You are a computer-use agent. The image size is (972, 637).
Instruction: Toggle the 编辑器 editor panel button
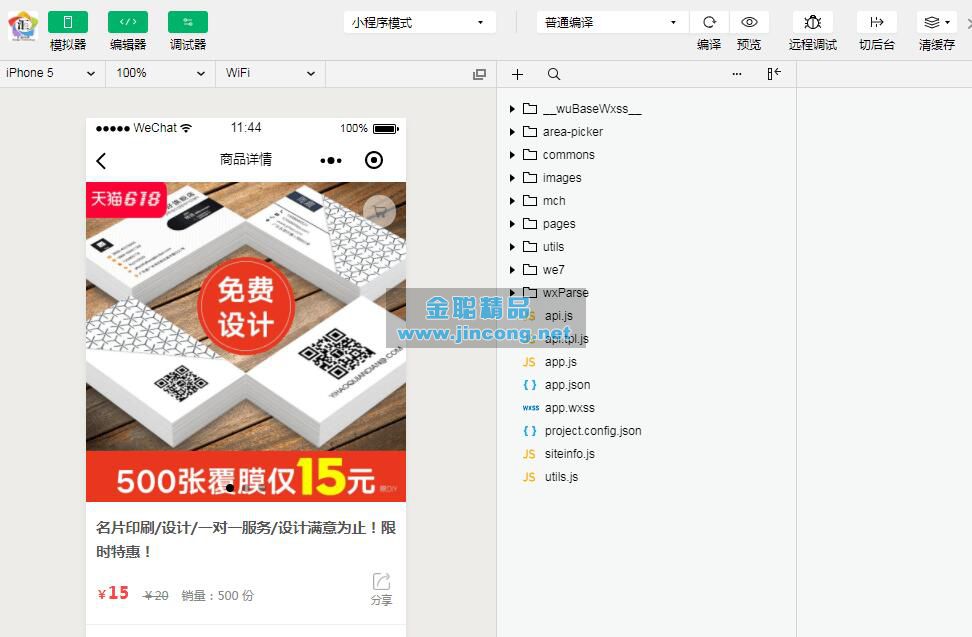(x=128, y=22)
